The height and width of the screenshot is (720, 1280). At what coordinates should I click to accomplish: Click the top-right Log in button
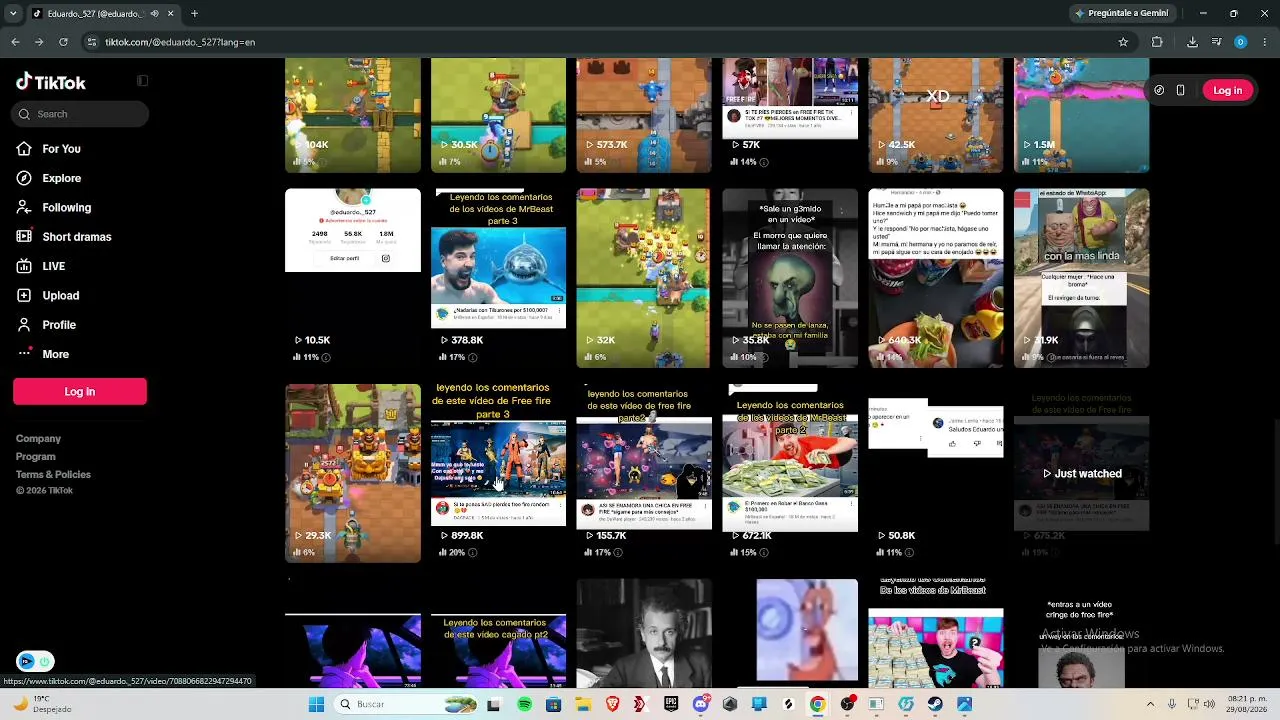pyautogui.click(x=1227, y=90)
